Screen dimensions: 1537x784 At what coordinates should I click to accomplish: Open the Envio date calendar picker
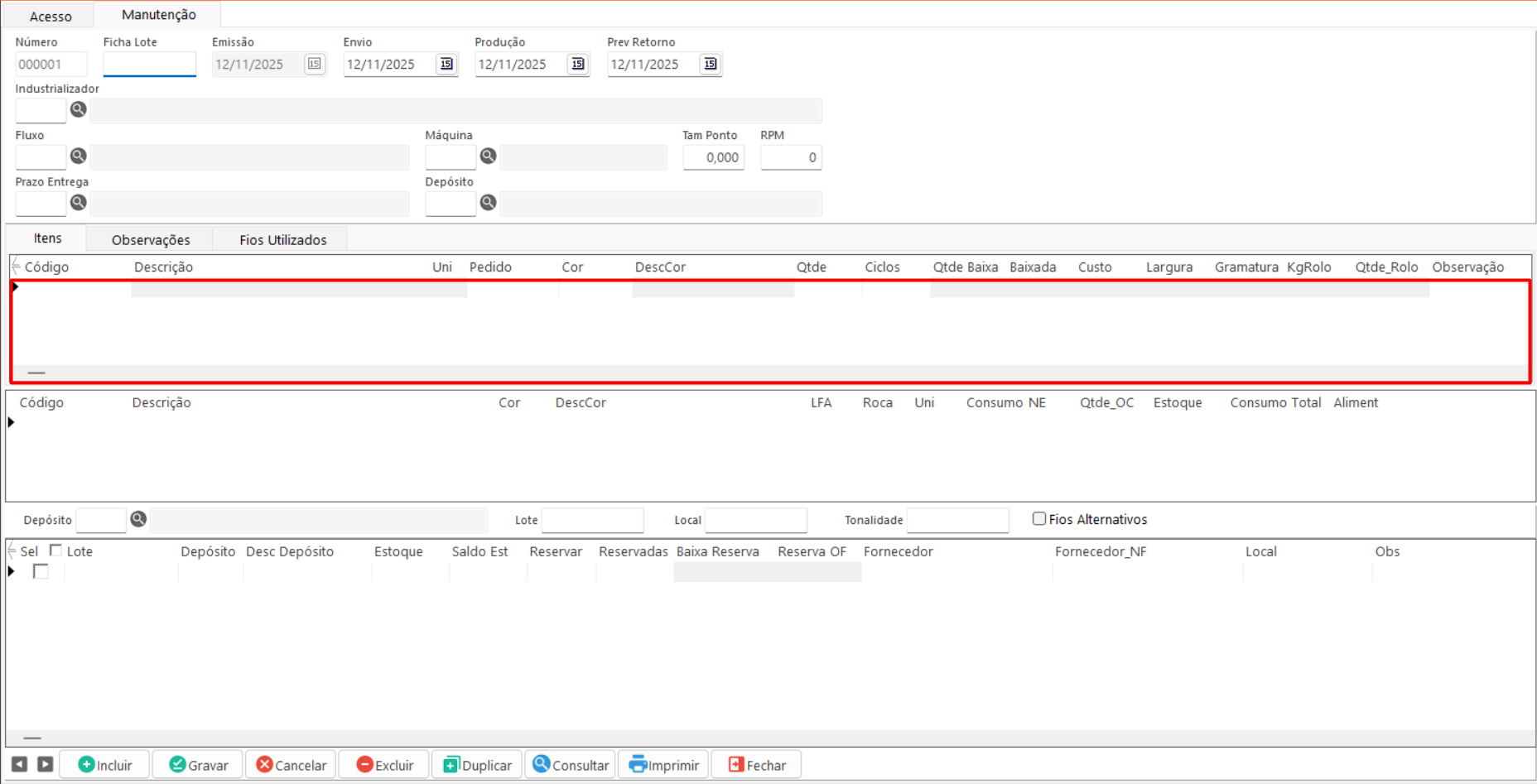[x=446, y=64]
